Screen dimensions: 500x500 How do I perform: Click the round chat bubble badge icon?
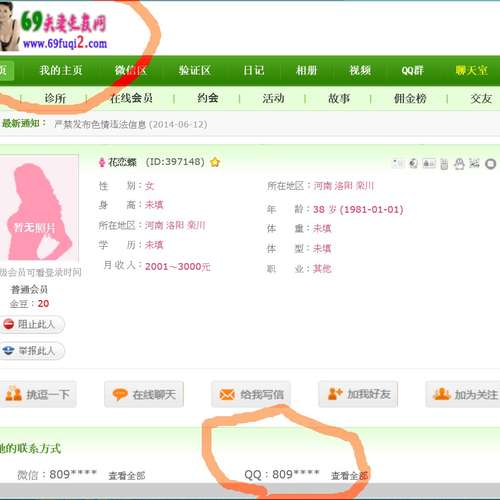(x=490, y=164)
